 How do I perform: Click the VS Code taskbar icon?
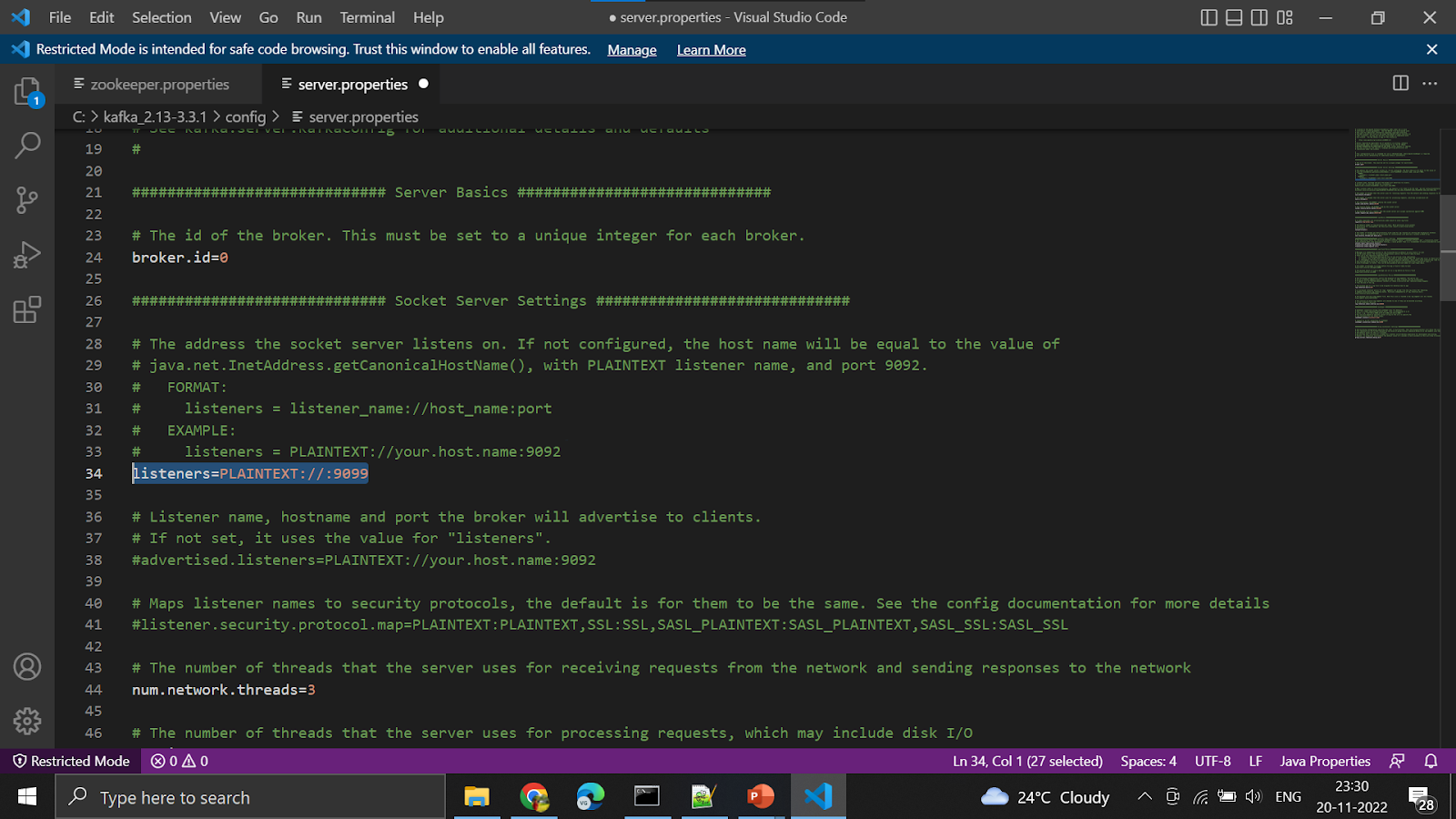(818, 797)
